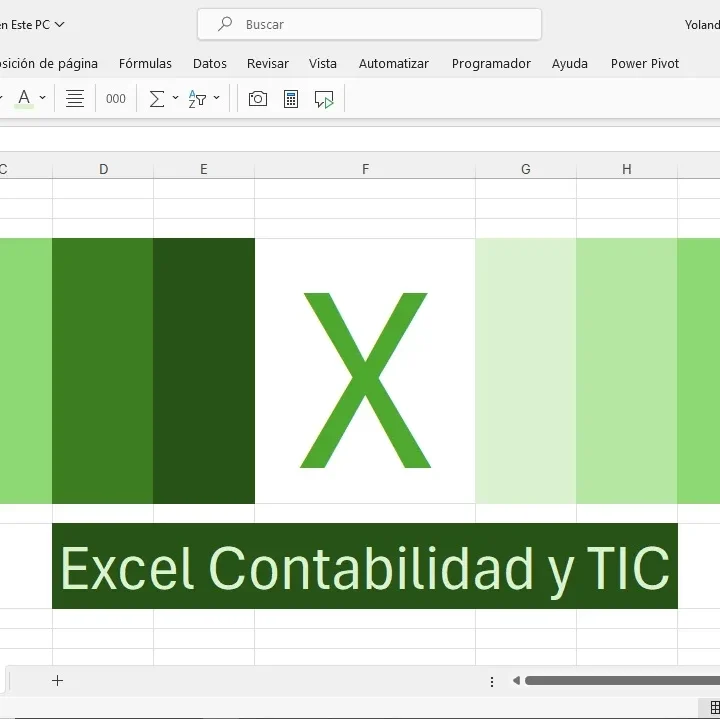Select column F header
Screen dimensions: 720x719
[x=365, y=169]
